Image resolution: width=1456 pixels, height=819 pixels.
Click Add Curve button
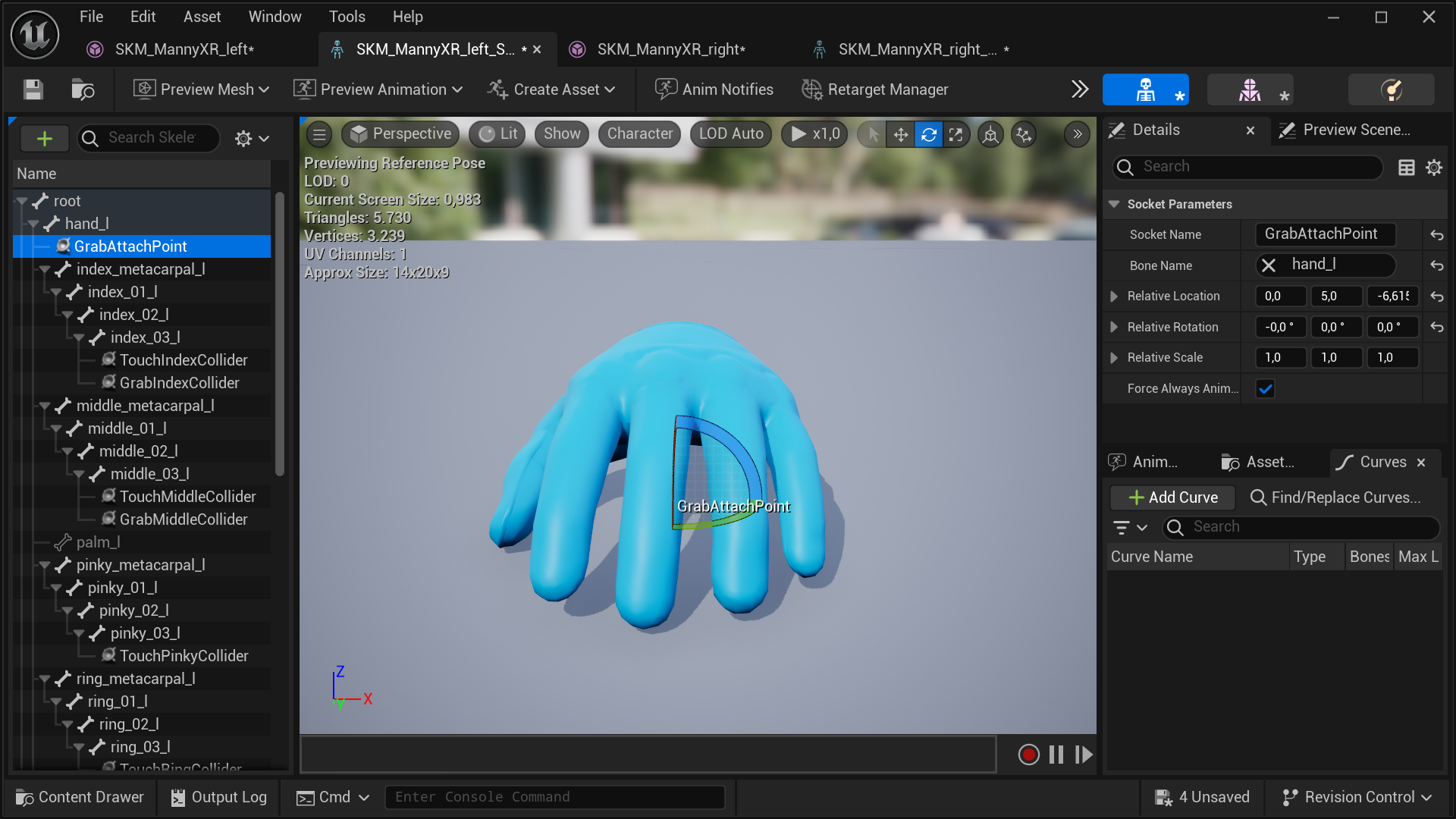(x=1172, y=497)
